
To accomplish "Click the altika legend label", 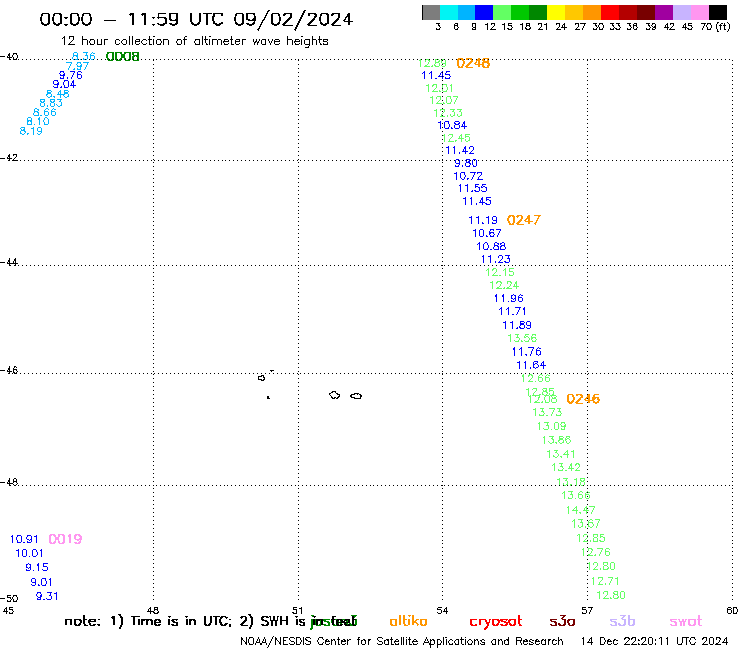I will pos(408,621).
